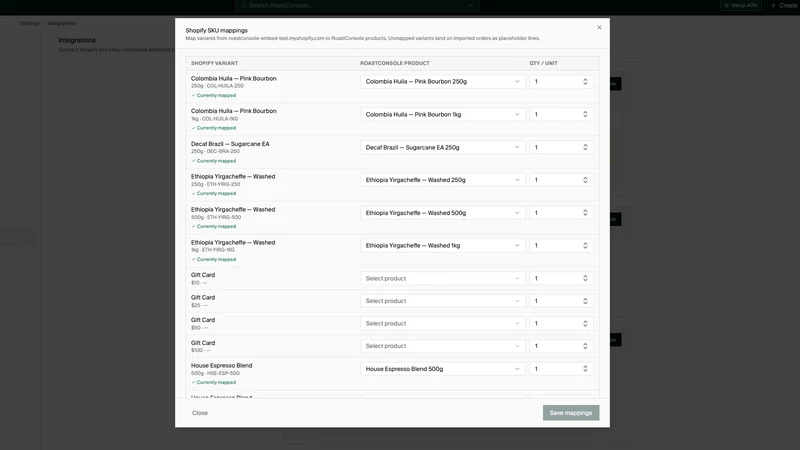Open the Decaf Brazil Sugarcane EA 250g dropdown
The image size is (800, 450).
click(x=442, y=147)
